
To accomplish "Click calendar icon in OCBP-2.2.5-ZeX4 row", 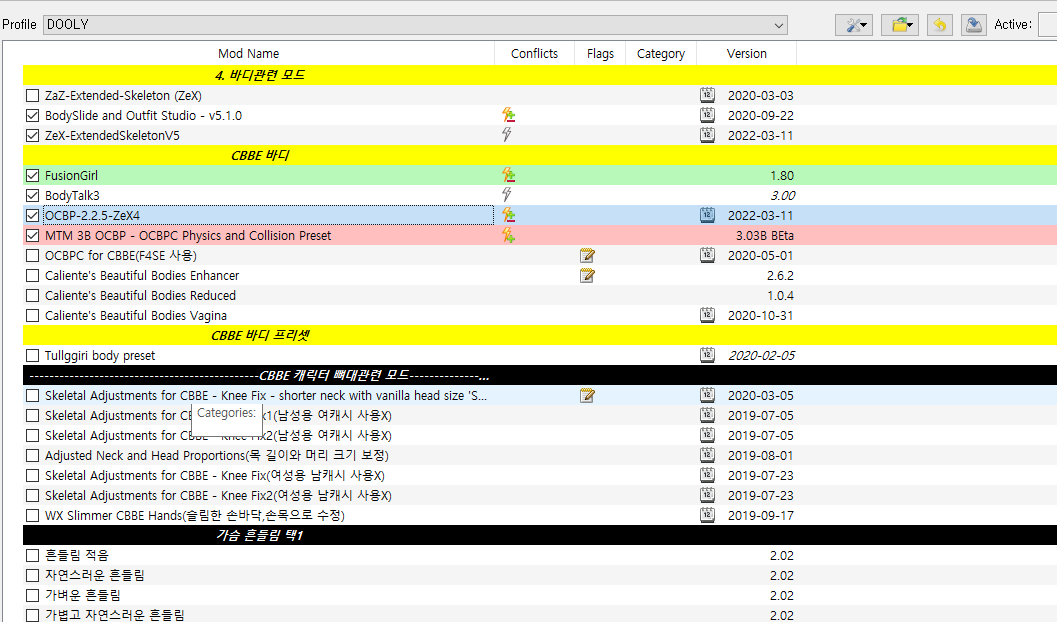I will pyautogui.click(x=707, y=215).
